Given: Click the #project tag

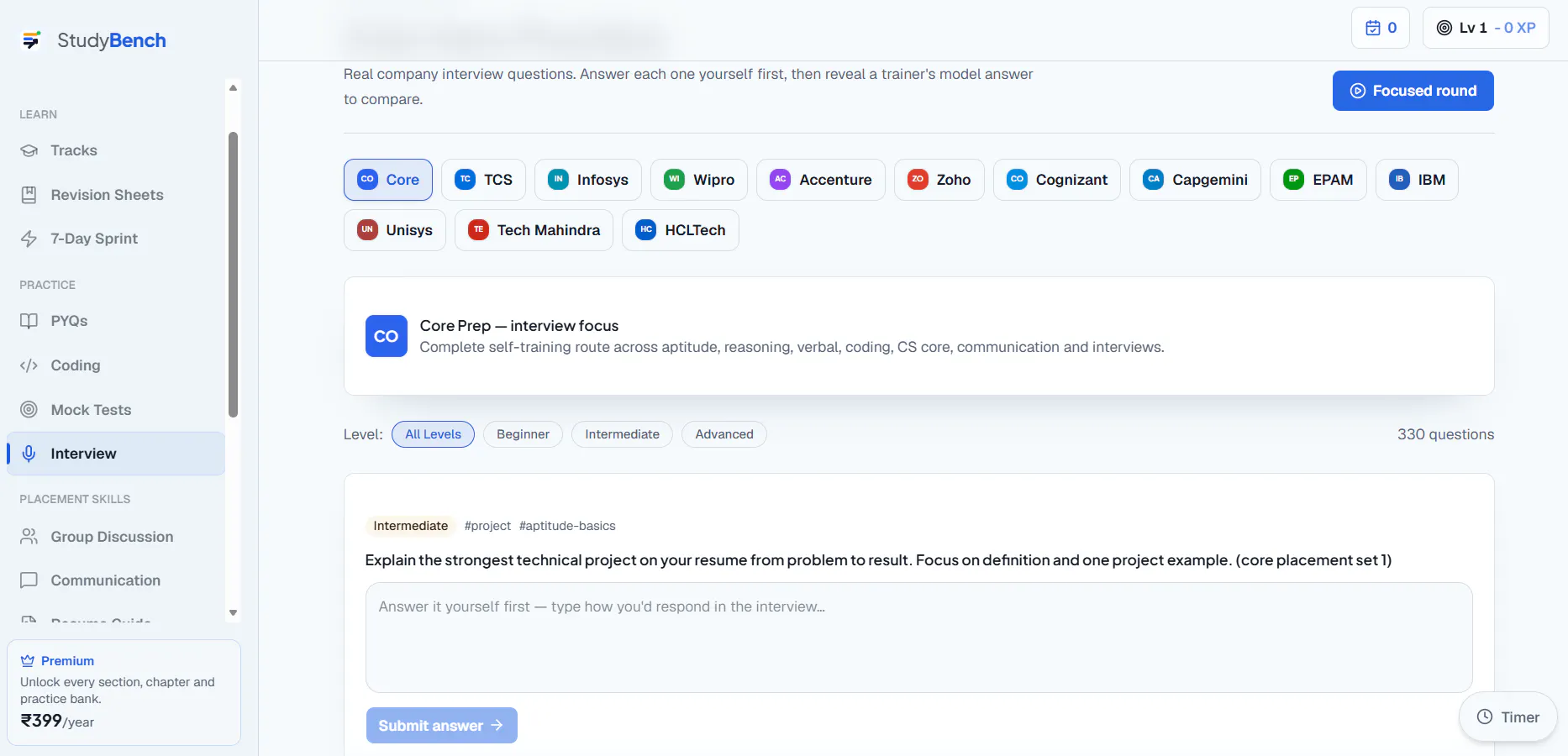Looking at the screenshot, I should point(487,526).
